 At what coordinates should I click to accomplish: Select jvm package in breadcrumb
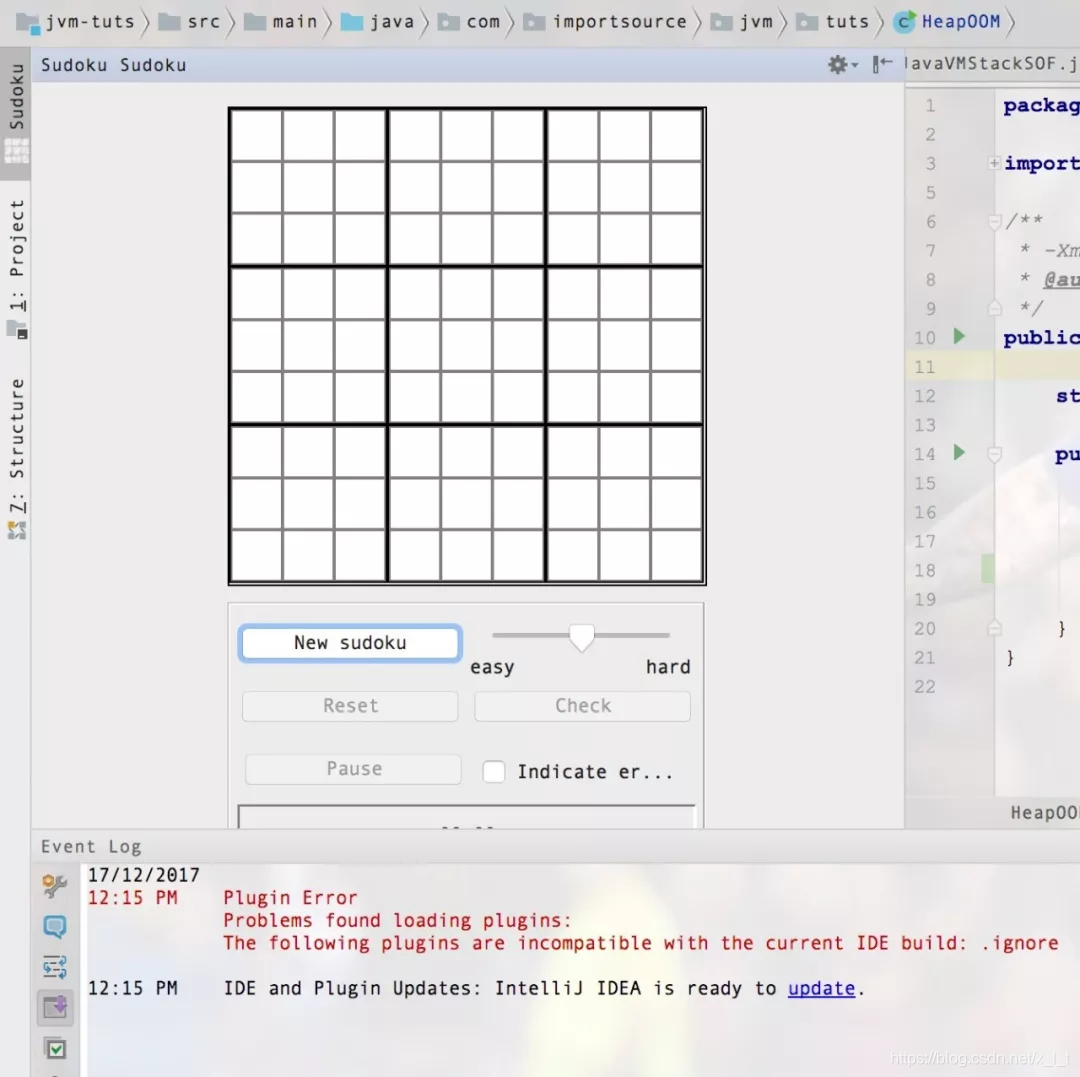coord(742,22)
